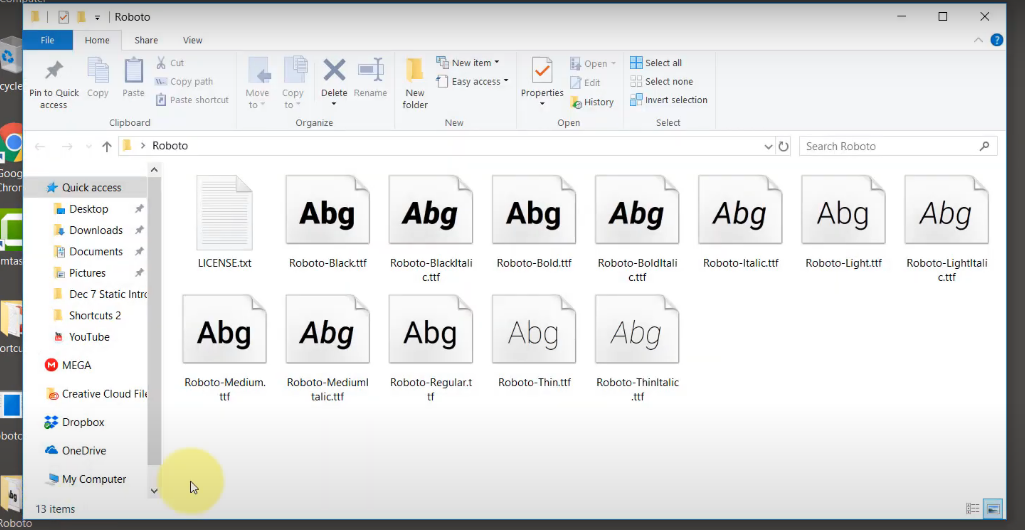Screen dimensions: 1025x530
Task: Select the Roboto-Regular.ttf font file
Action: point(431,348)
